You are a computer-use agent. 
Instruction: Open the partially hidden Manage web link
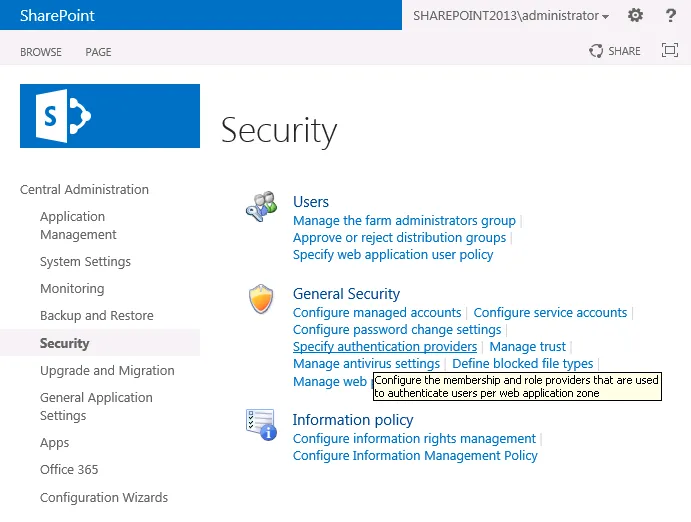point(330,381)
